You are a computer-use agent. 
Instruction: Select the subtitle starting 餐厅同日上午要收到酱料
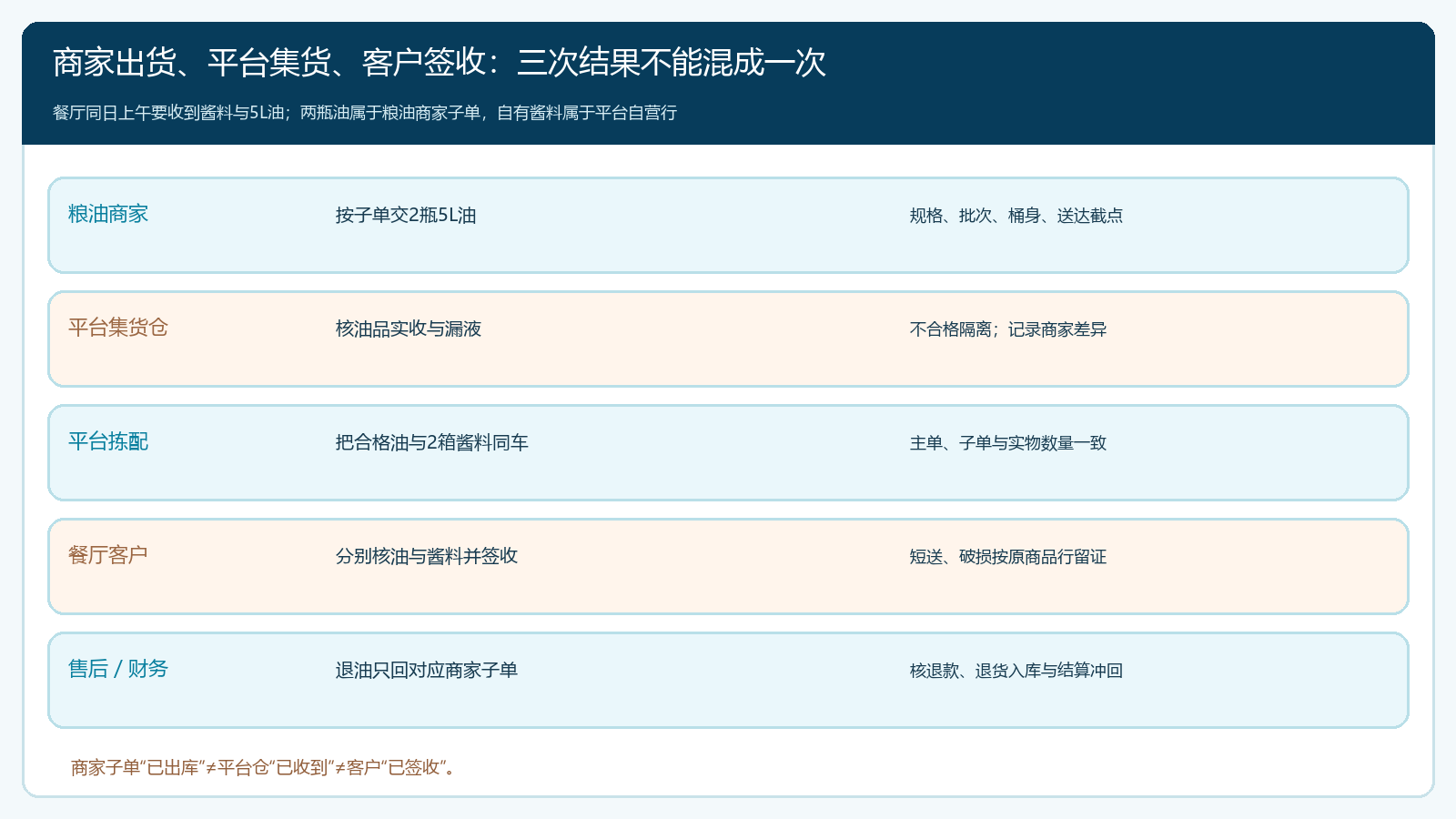(365, 113)
